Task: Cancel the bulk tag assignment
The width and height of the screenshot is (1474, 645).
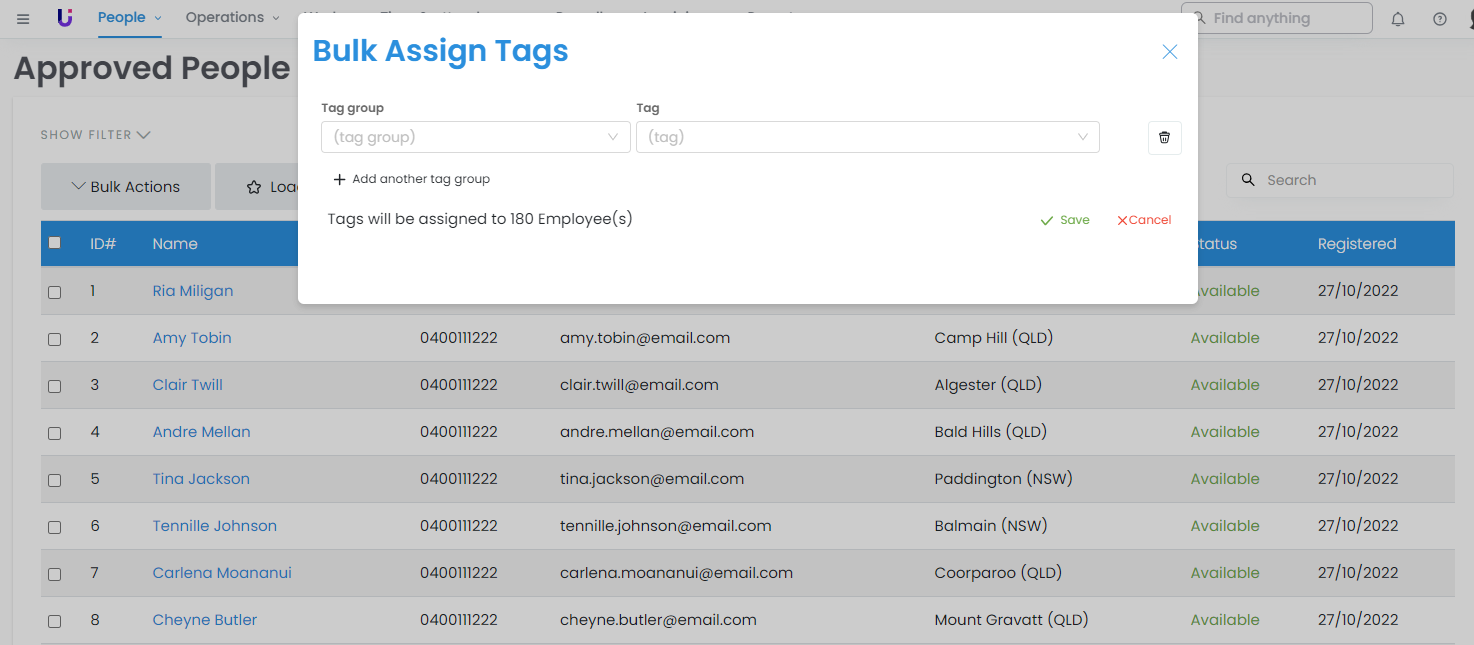Action: [1144, 220]
